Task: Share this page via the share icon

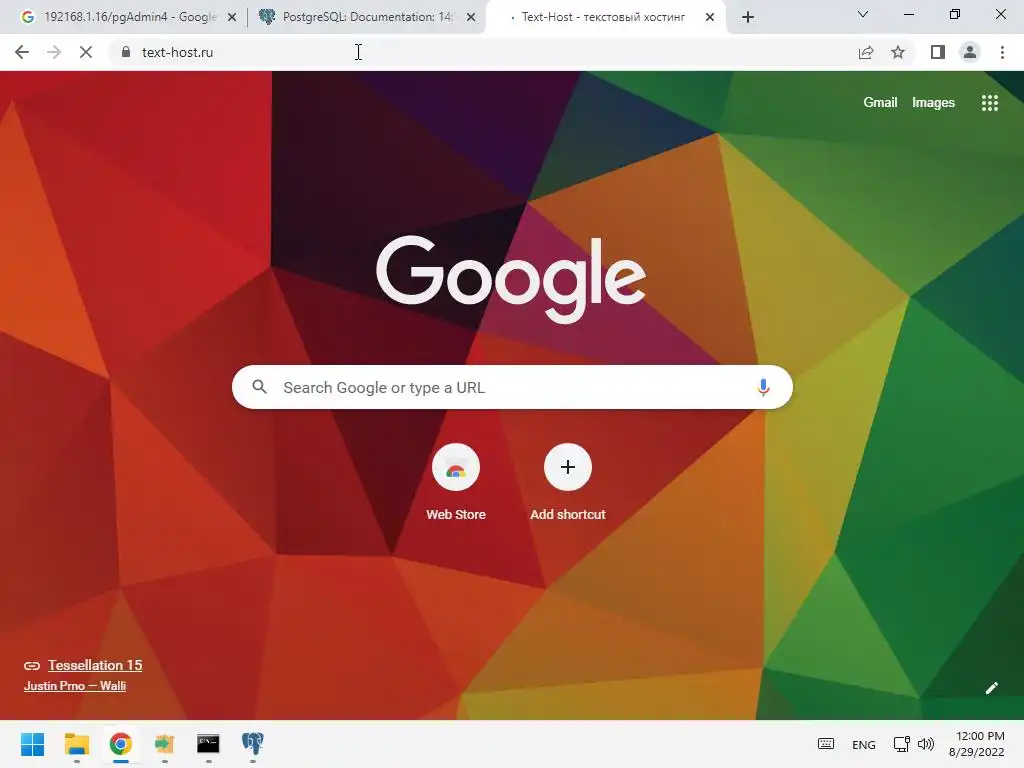Action: click(x=866, y=52)
